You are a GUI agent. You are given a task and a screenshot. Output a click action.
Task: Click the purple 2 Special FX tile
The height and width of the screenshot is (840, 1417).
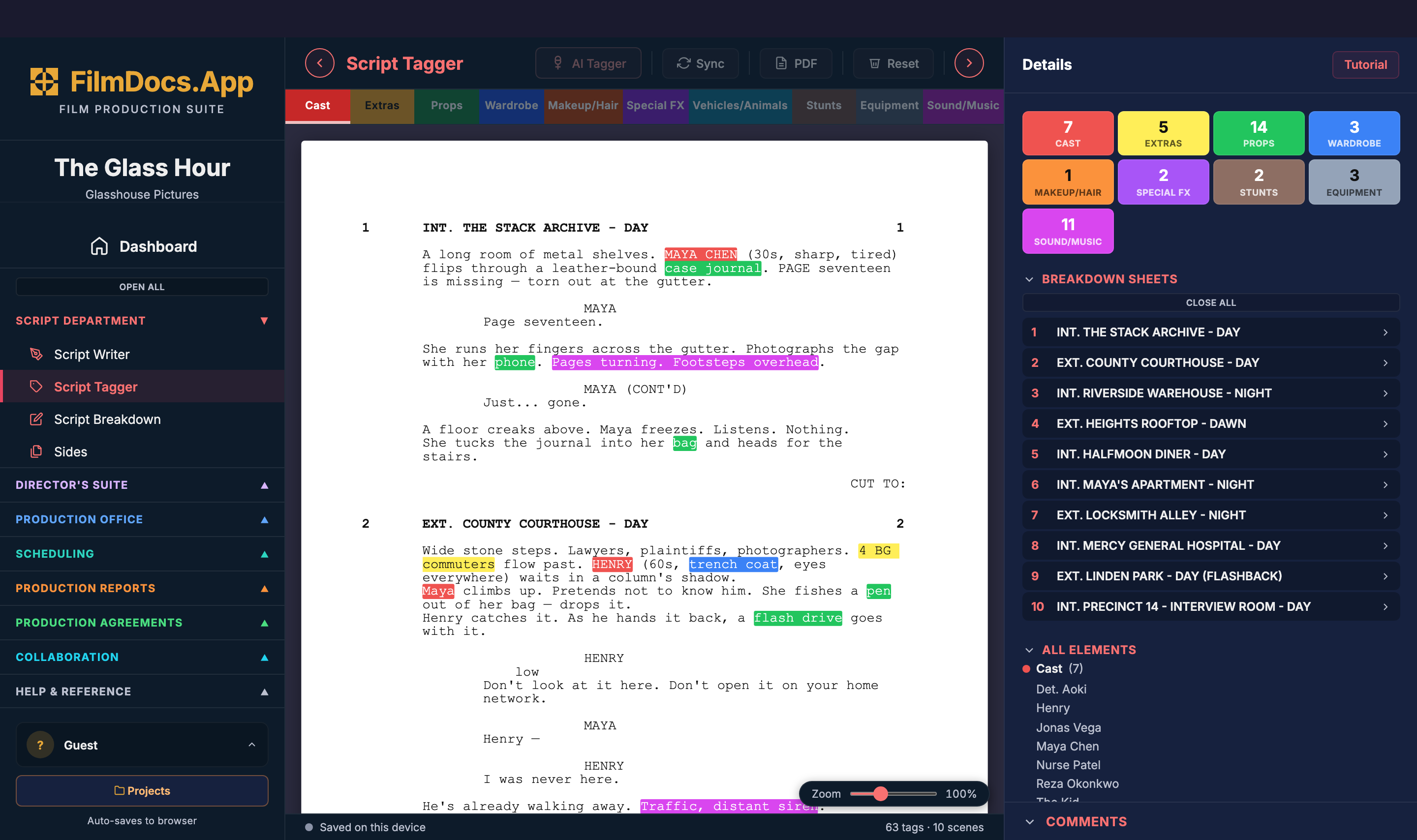1164,181
